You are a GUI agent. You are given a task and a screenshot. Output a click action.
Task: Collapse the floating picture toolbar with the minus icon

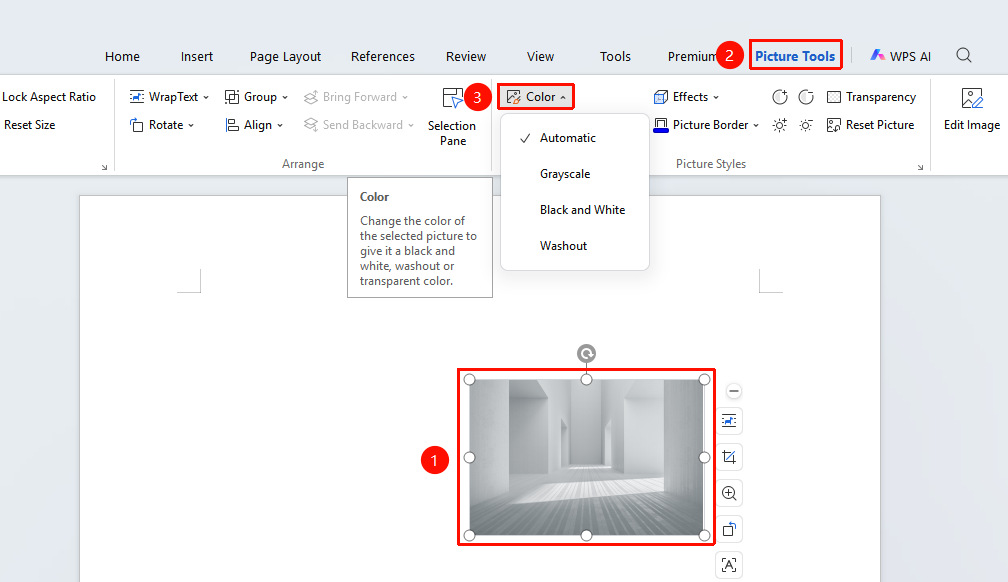[734, 391]
